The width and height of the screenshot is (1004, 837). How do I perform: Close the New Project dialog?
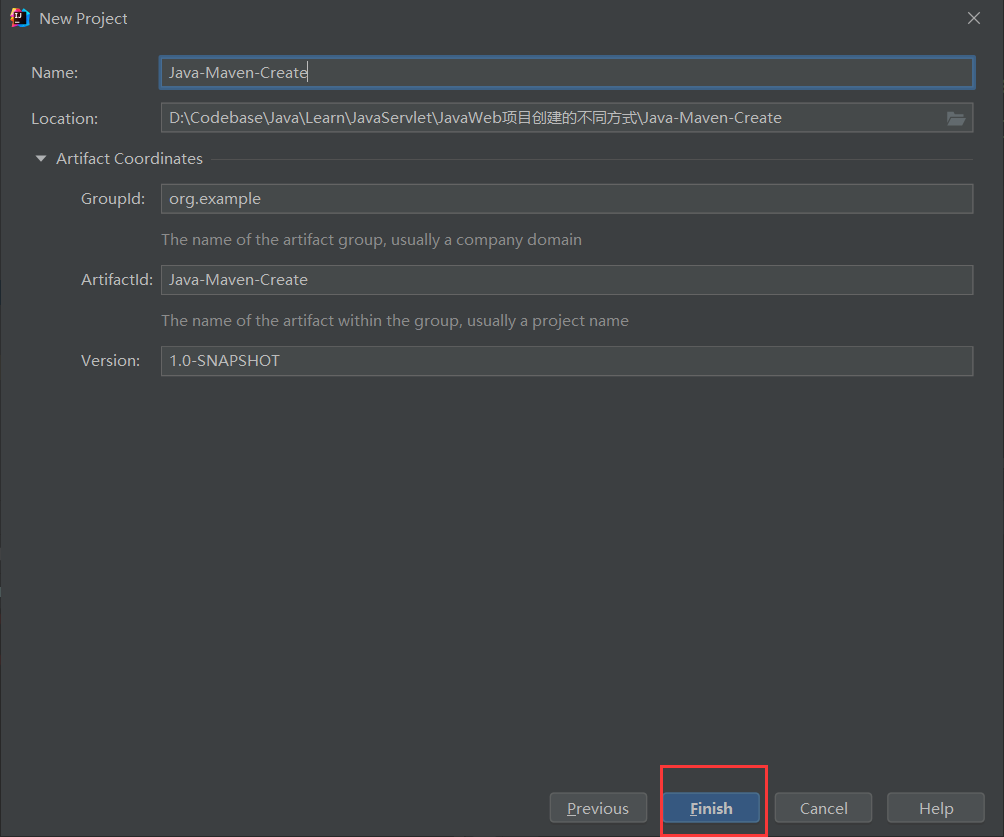point(974,18)
